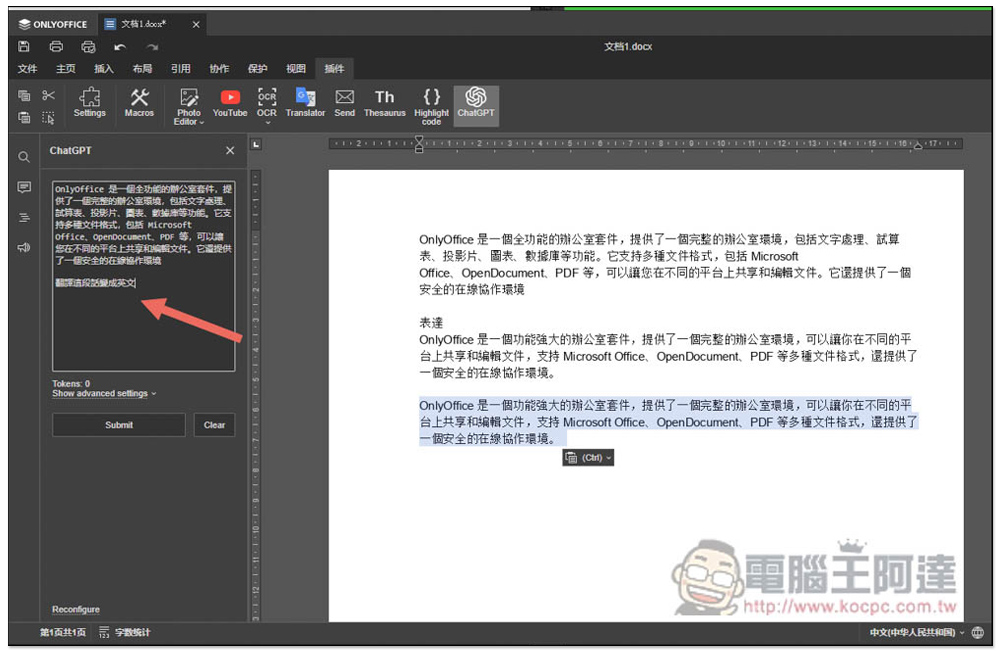Click the globe spellcheck language icon
This screenshot has height=653, width=1000.
tap(978, 632)
